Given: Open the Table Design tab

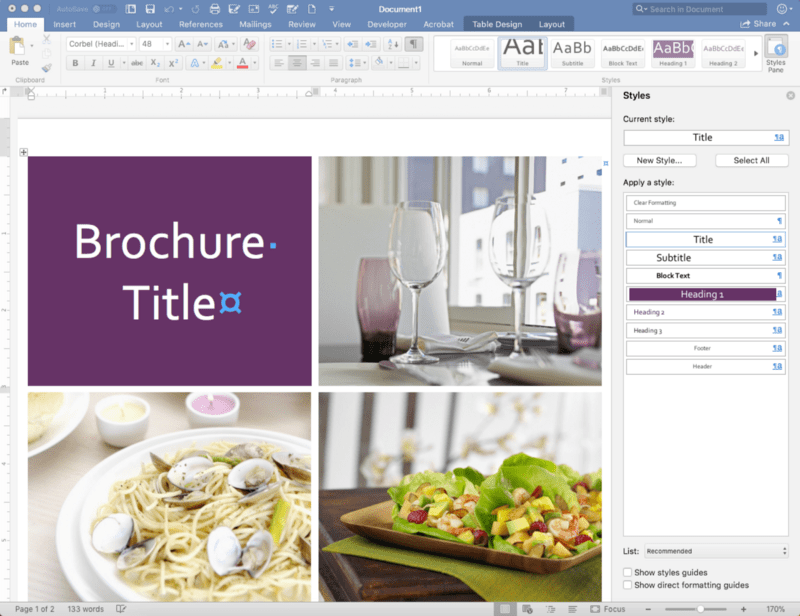Looking at the screenshot, I should (496, 24).
